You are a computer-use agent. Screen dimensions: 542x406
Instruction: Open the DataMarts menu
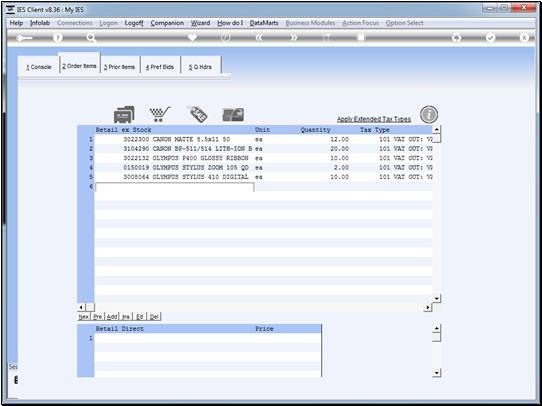[264, 23]
